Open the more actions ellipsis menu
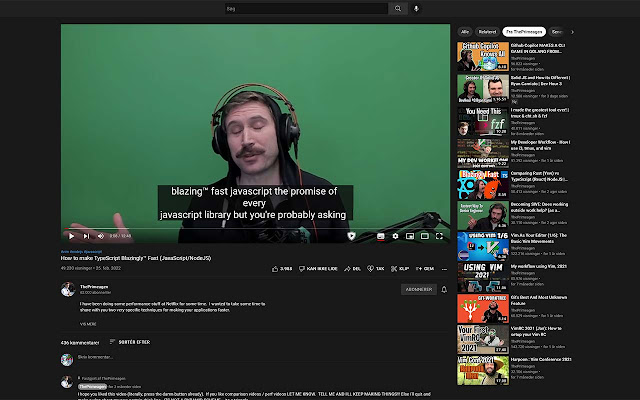The image size is (640, 400). tap(444, 269)
